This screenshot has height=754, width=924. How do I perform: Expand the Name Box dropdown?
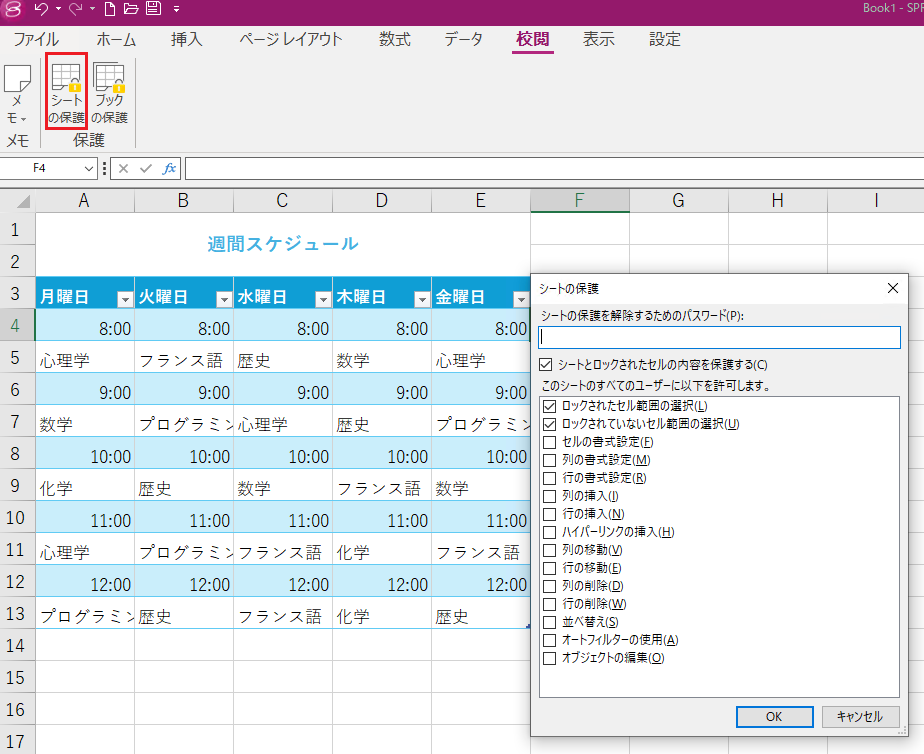[x=88, y=168]
